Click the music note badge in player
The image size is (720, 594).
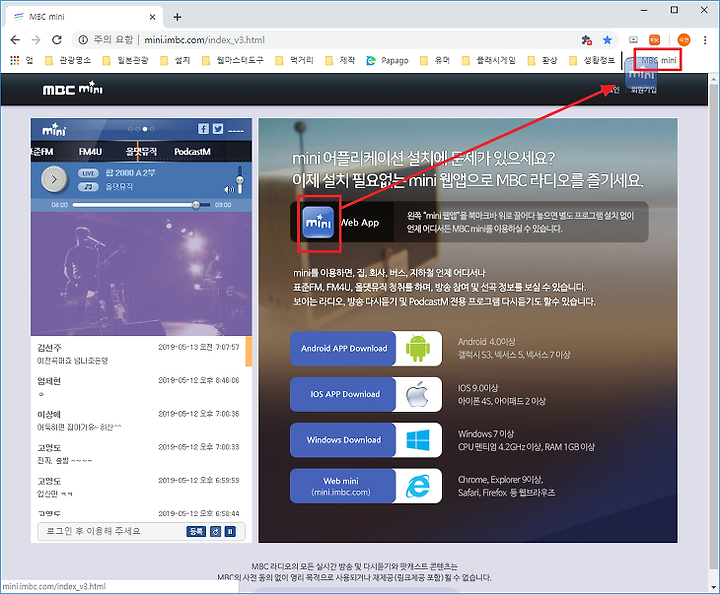(x=88, y=186)
